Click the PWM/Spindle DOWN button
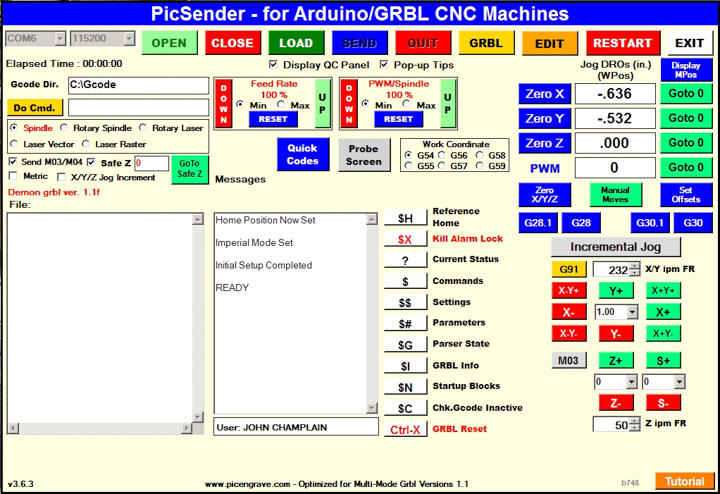 point(349,103)
